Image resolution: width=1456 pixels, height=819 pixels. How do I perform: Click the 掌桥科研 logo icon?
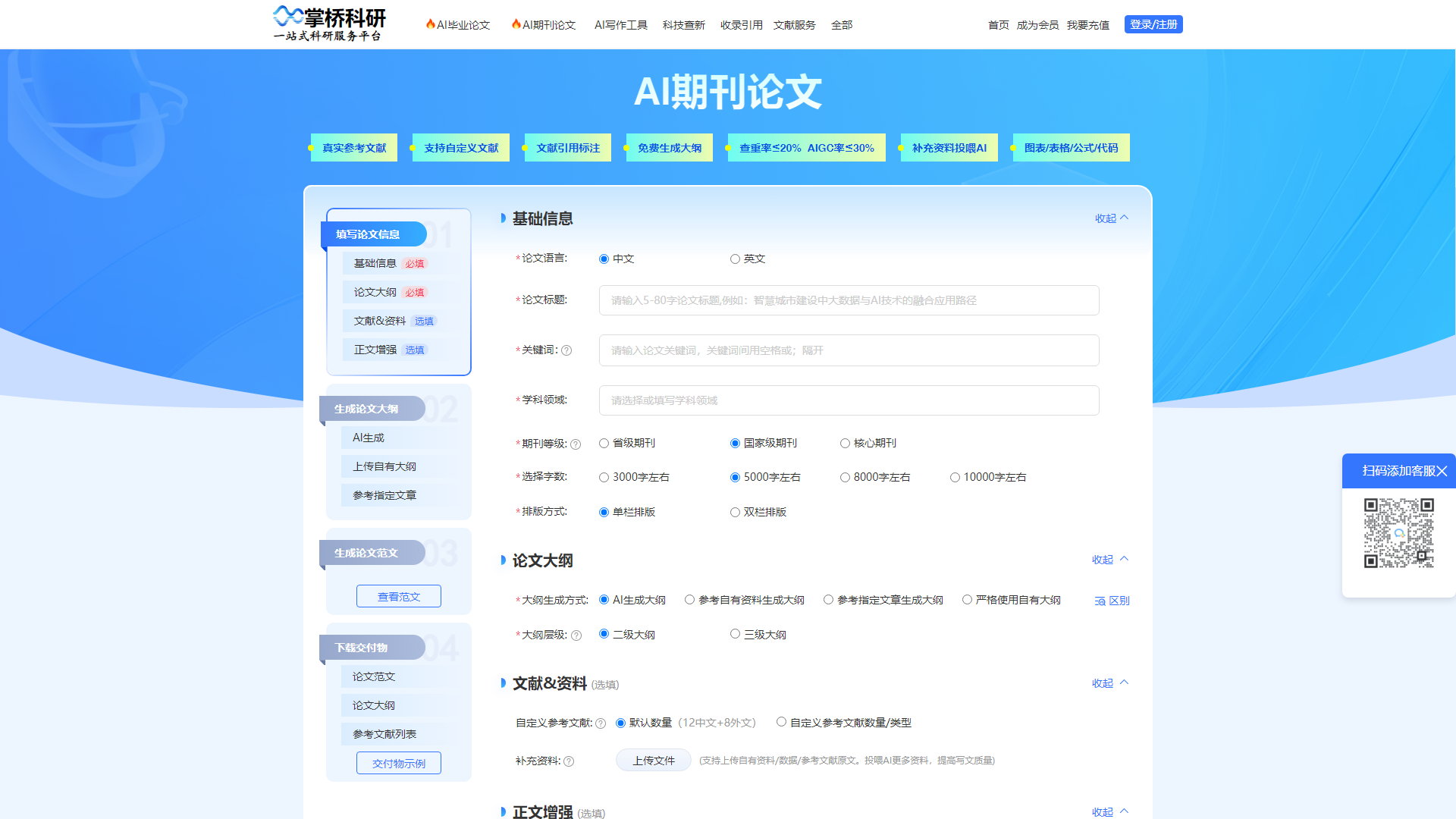(x=288, y=17)
